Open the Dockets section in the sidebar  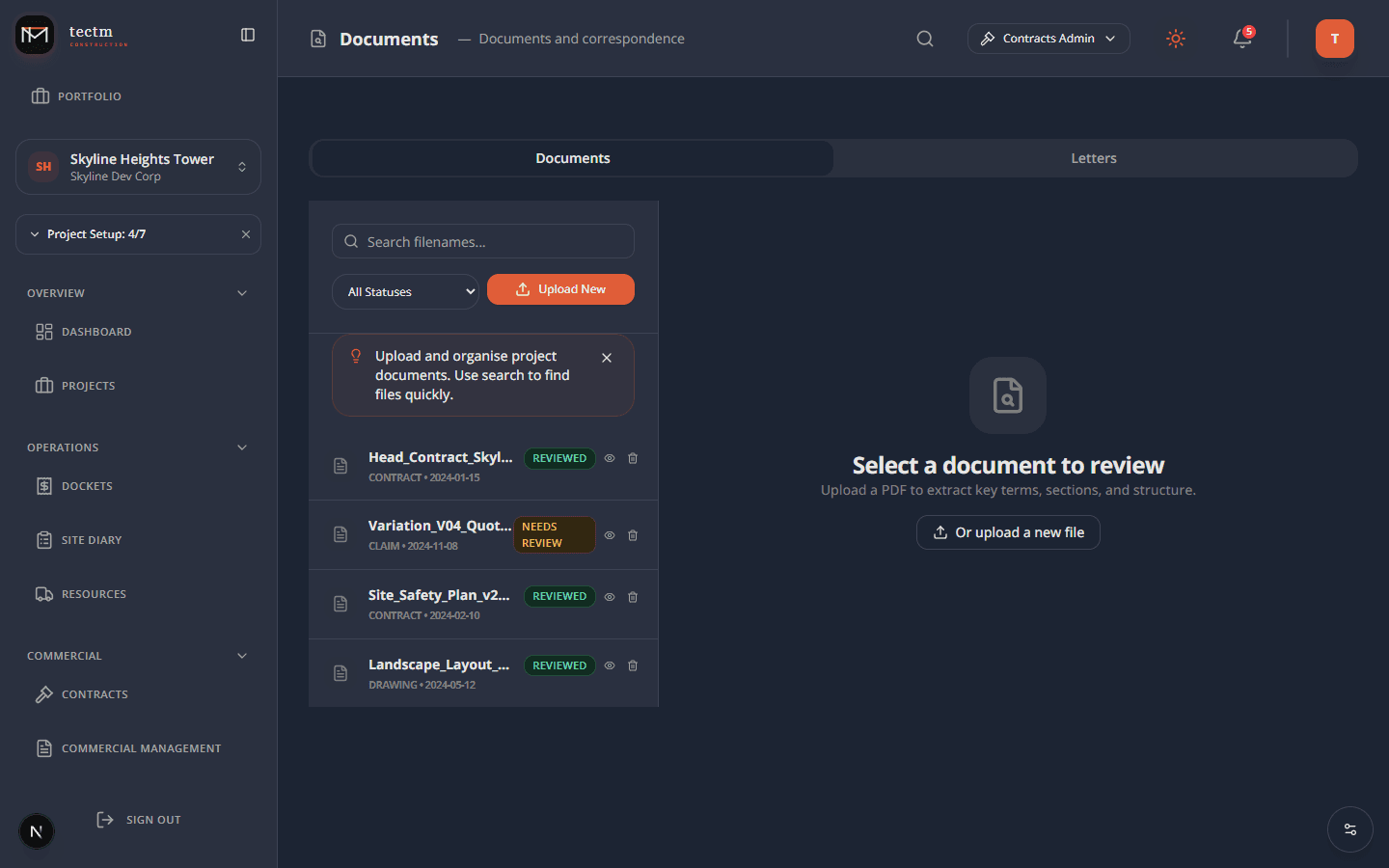pos(87,485)
